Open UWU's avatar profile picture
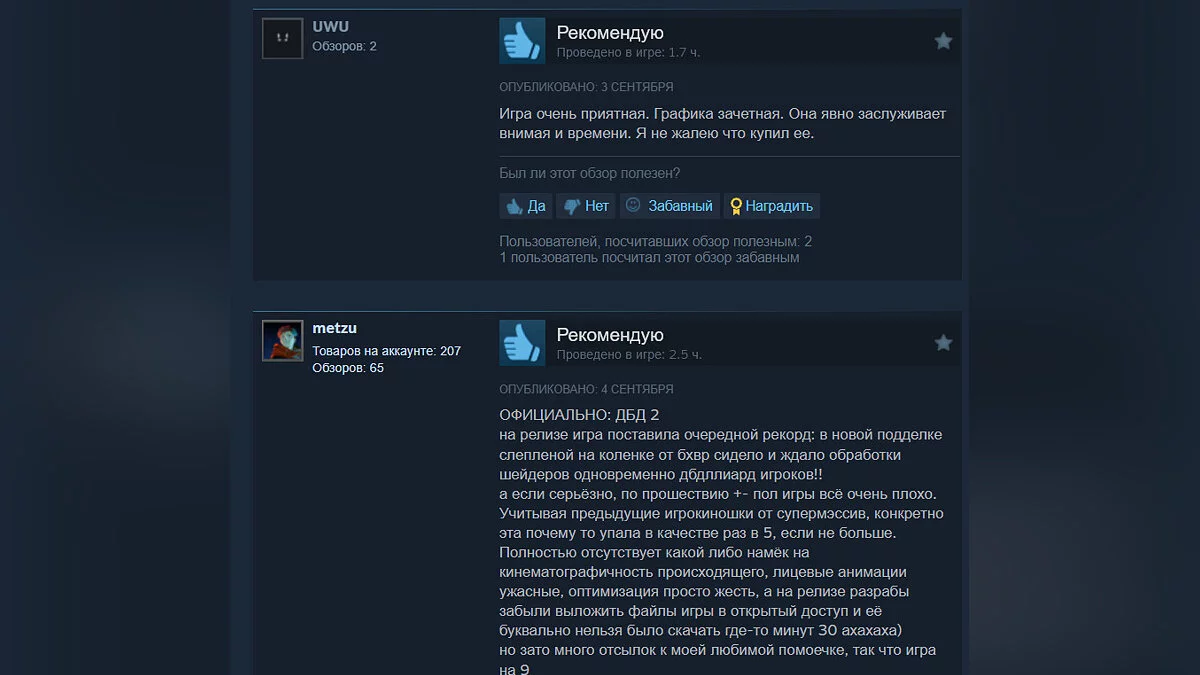The width and height of the screenshot is (1200, 675). coord(282,39)
